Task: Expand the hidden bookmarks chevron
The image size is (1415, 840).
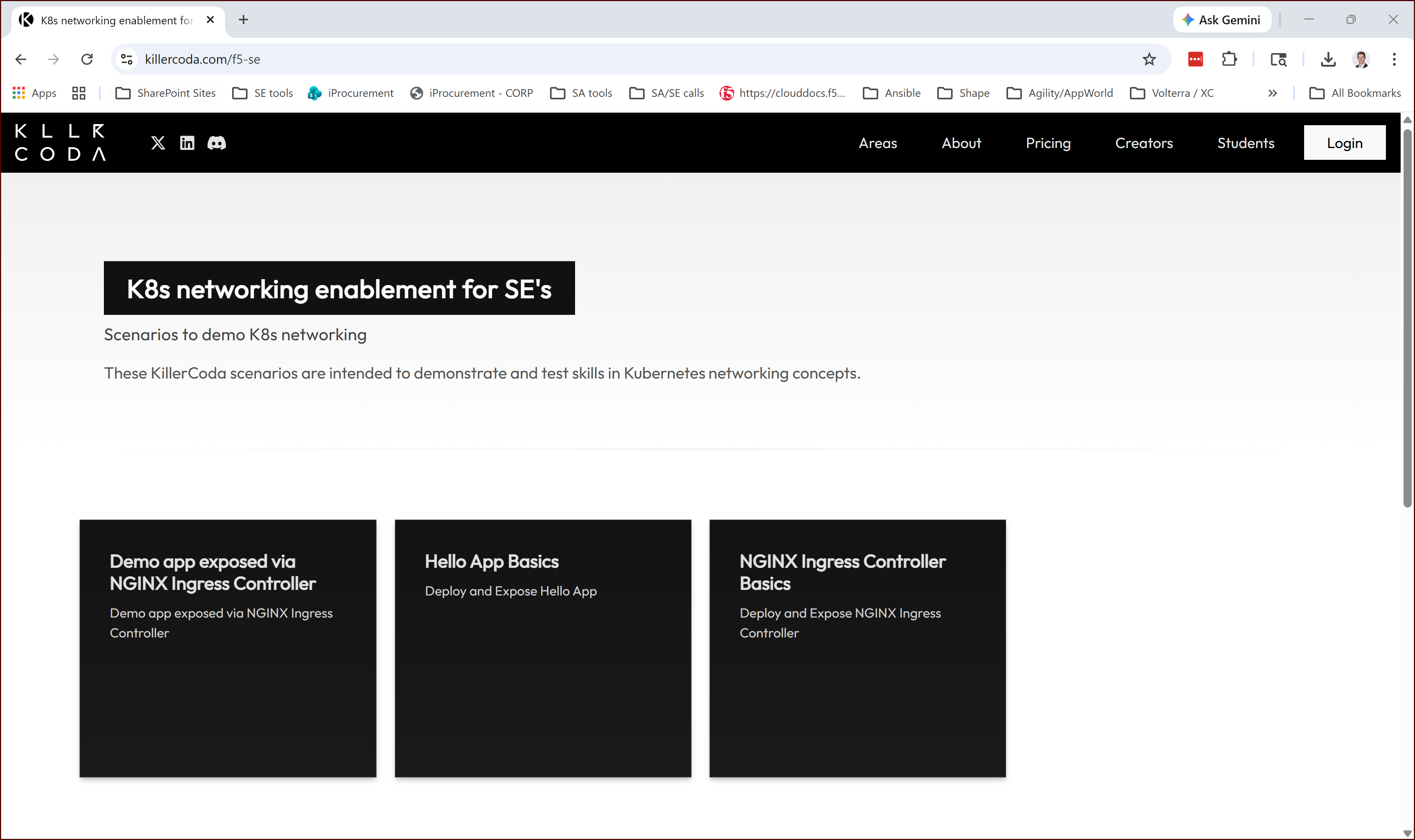Action: pos(1272,94)
